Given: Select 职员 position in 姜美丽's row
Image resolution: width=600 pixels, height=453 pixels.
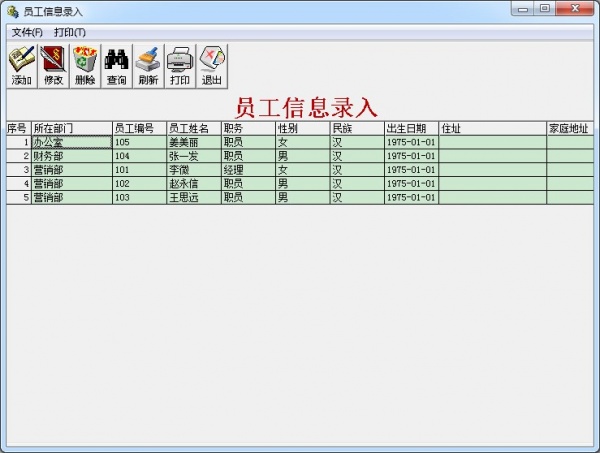Looking at the screenshot, I should pos(248,142).
